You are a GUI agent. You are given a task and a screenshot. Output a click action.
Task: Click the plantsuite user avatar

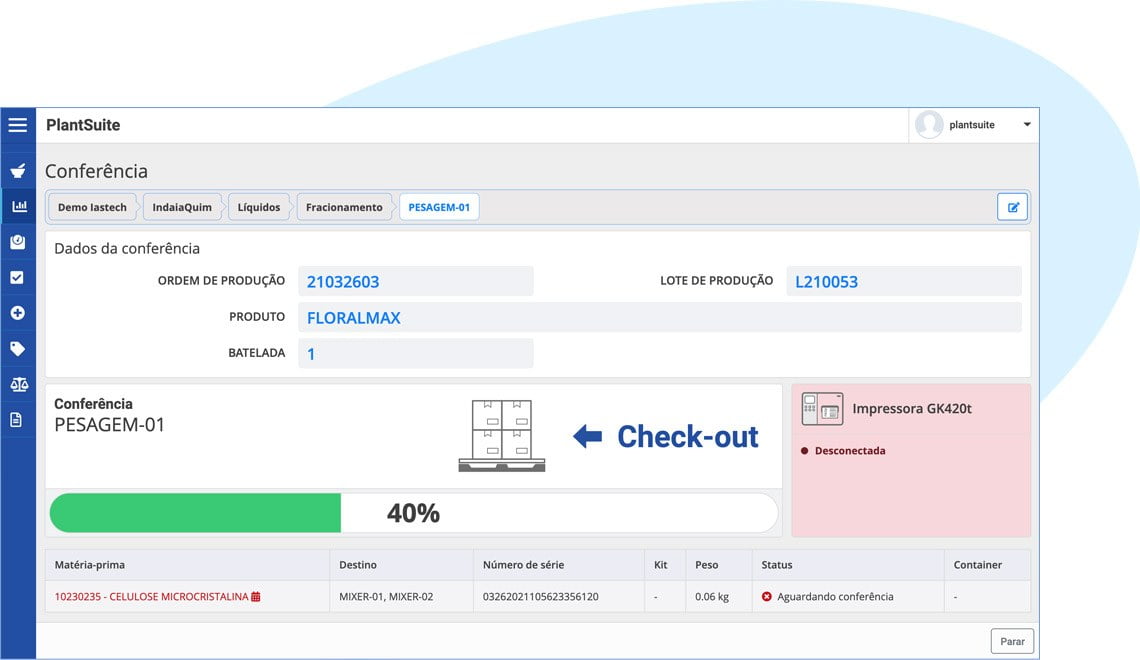click(929, 125)
